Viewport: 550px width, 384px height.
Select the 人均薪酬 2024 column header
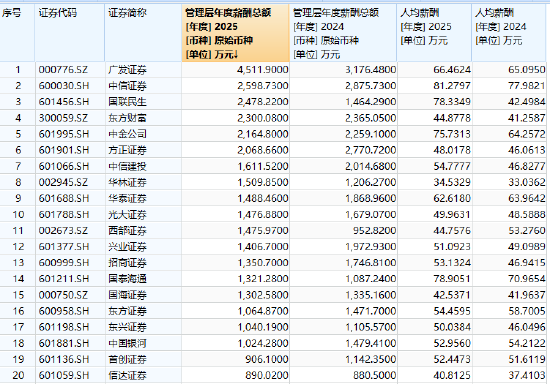click(x=509, y=33)
